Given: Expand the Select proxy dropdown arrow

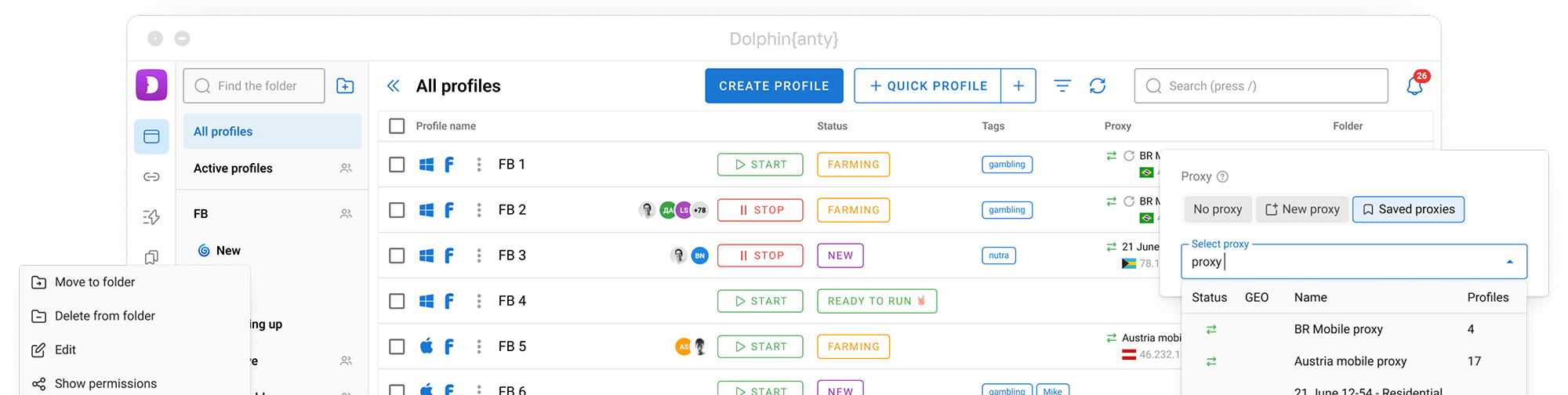Looking at the screenshot, I should point(1509,262).
